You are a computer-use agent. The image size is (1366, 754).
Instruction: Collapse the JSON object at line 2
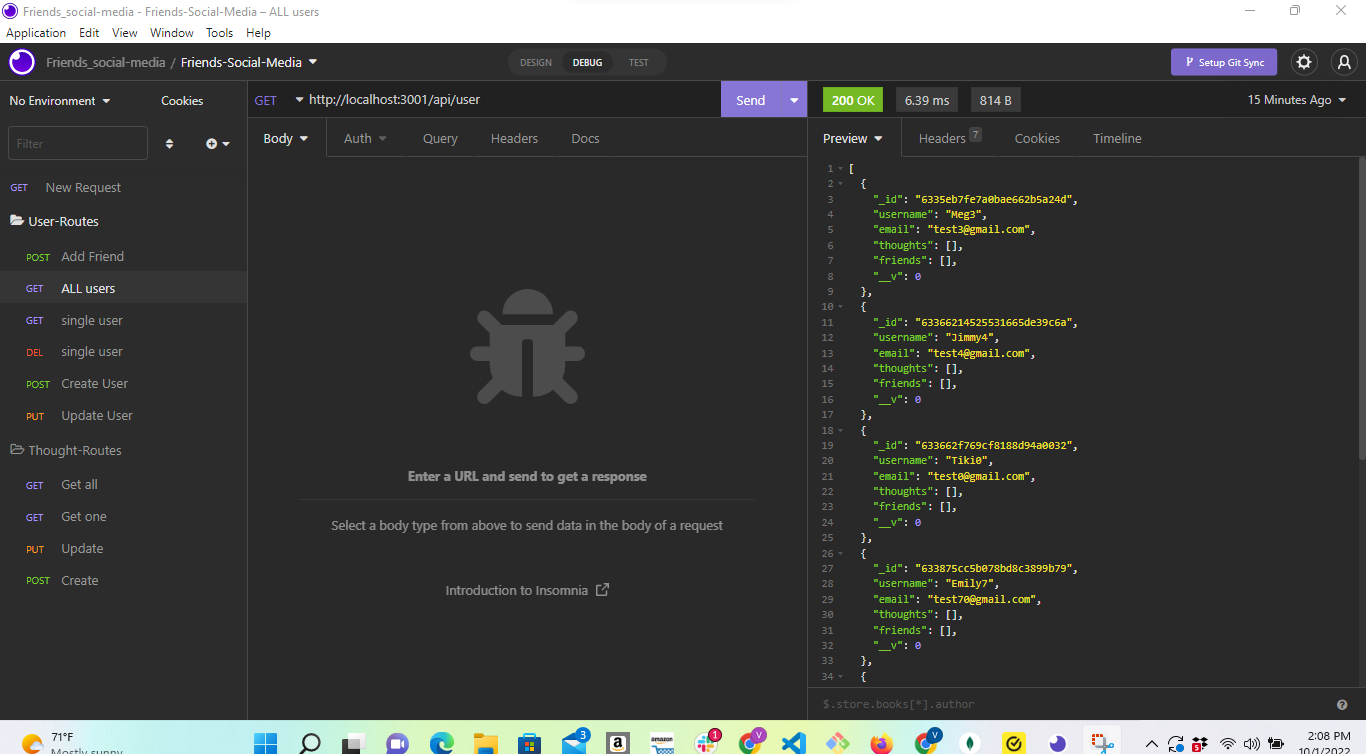pos(838,183)
